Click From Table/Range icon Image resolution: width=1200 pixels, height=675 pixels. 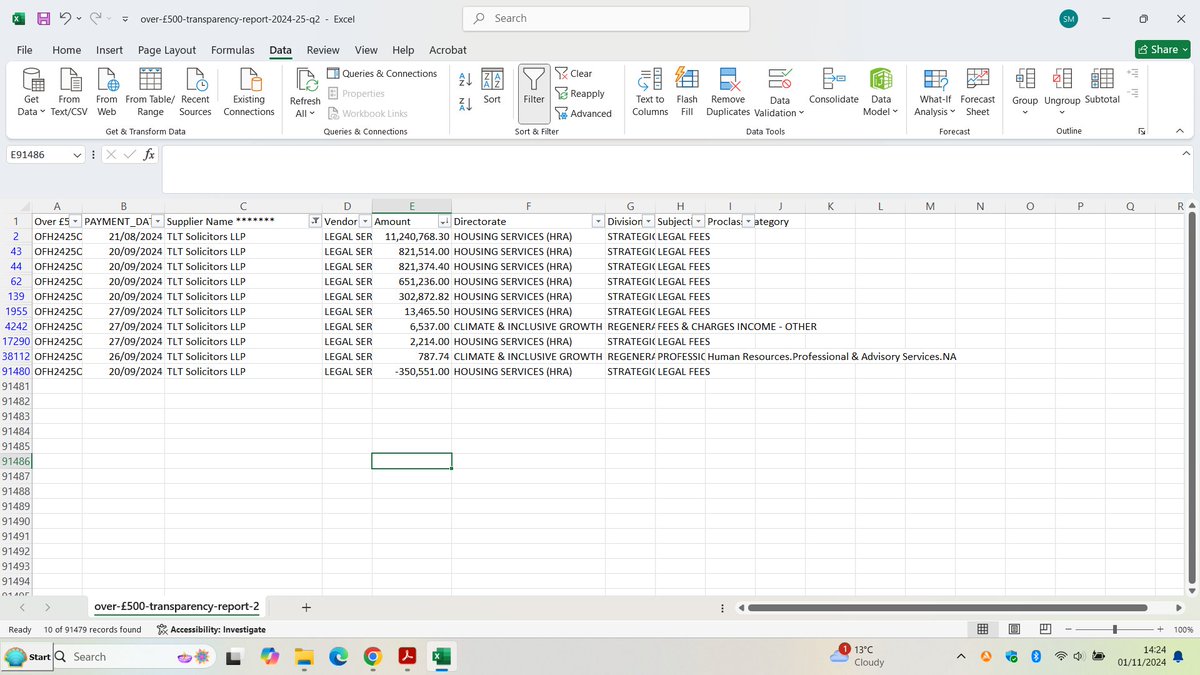click(150, 93)
